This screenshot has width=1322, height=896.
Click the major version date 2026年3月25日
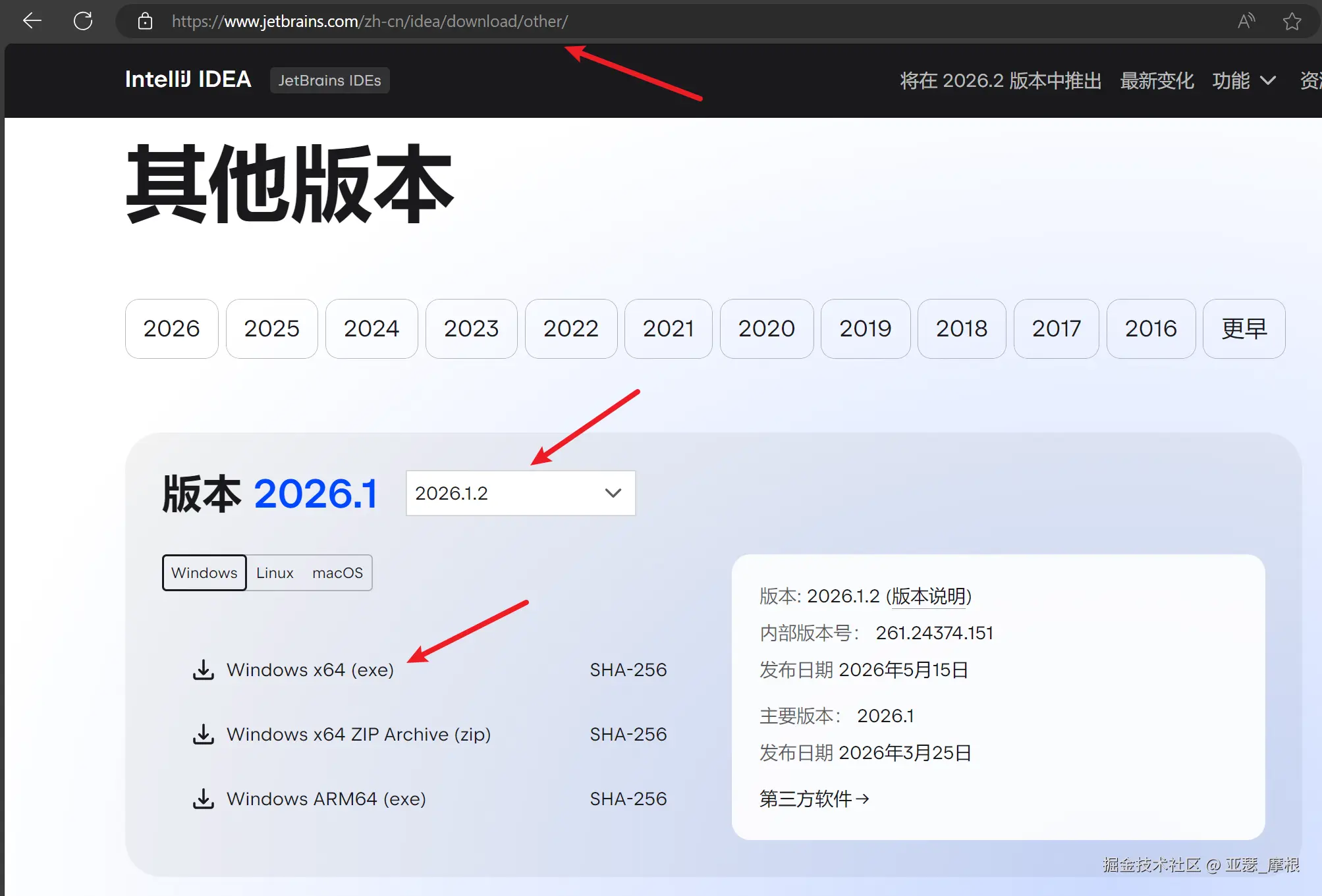pos(905,752)
